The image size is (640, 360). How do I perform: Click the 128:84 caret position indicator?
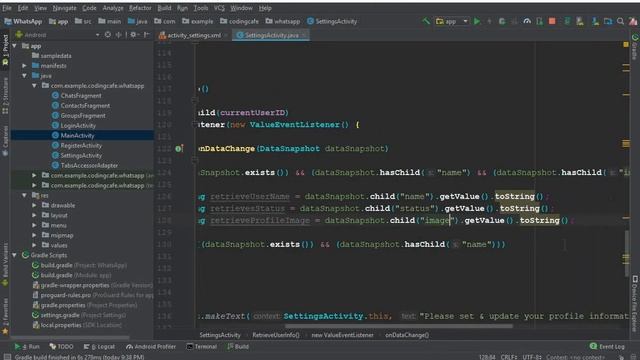point(487,357)
